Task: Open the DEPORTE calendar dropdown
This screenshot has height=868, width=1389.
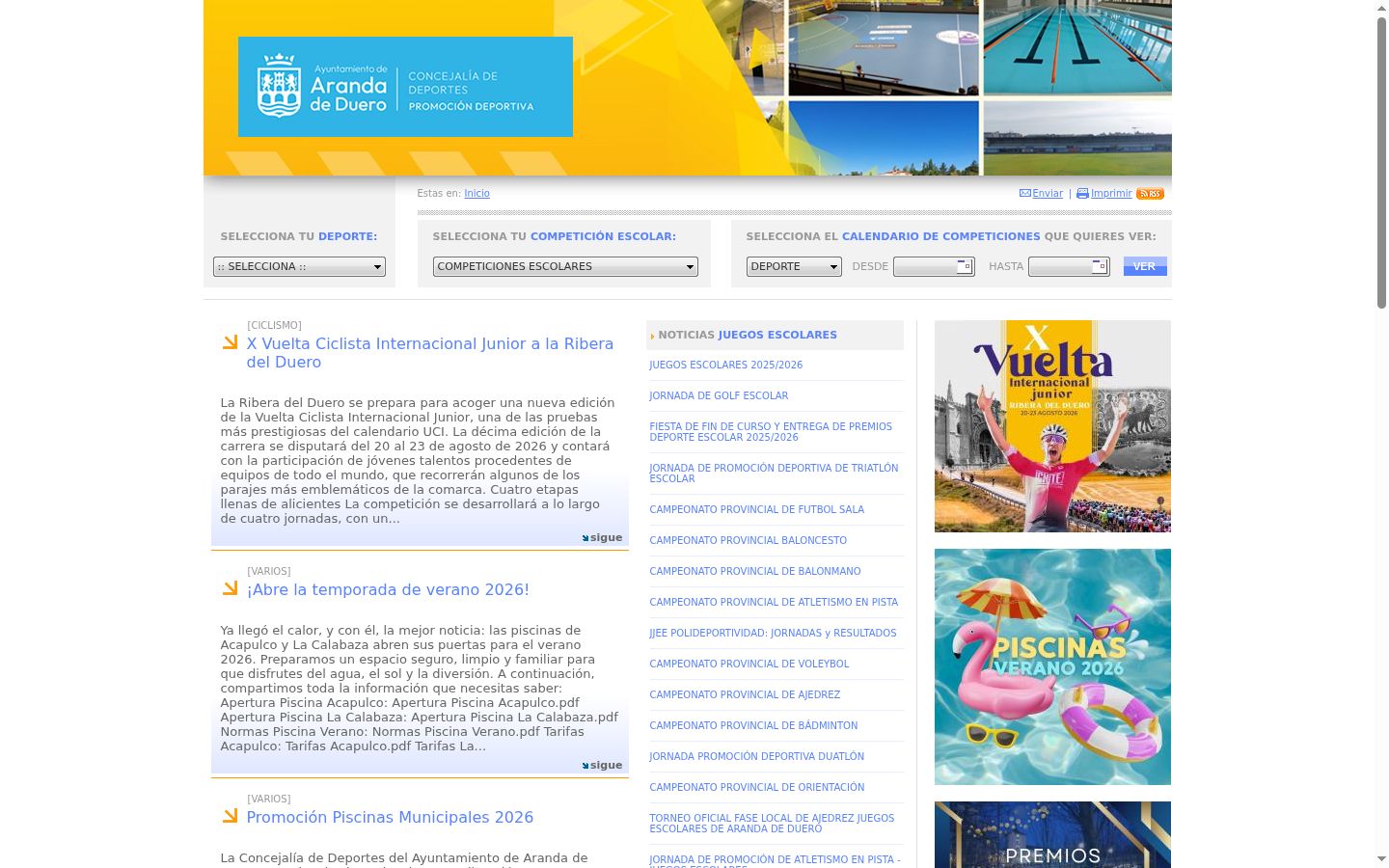Action: 794,267
